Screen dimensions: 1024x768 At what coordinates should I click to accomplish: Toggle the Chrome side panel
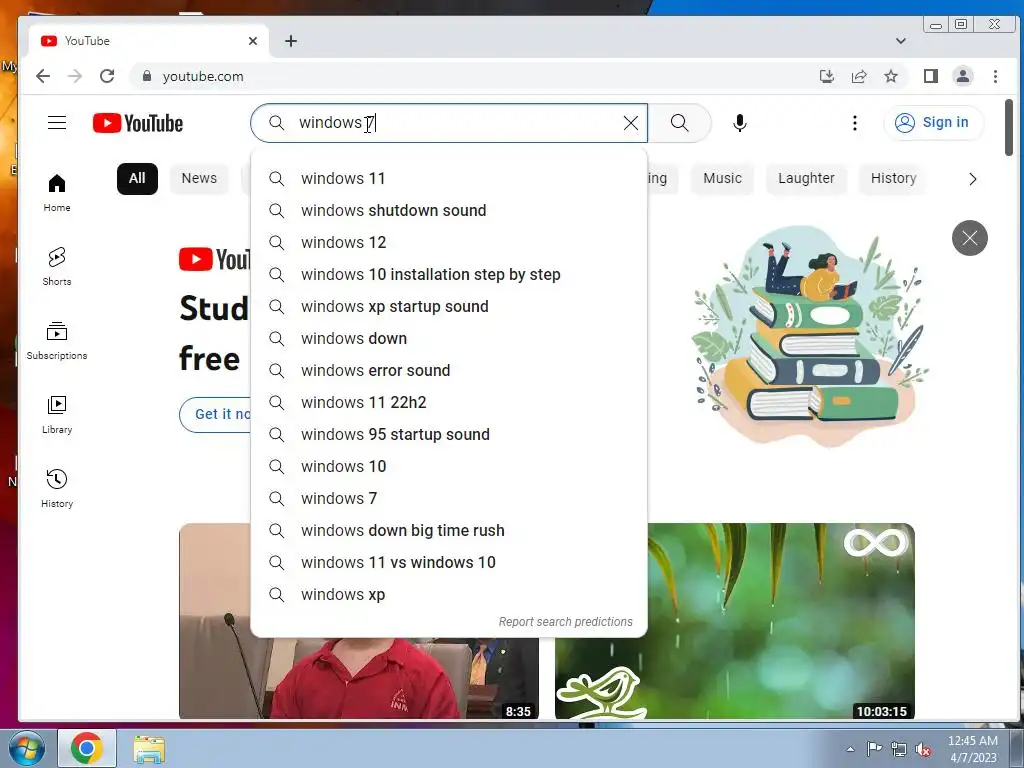931,76
